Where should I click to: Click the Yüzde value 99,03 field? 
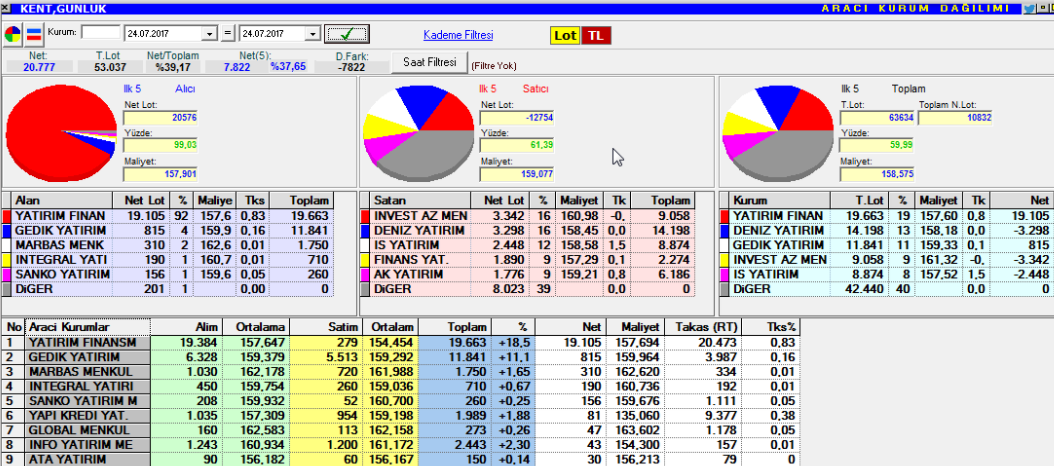(160, 146)
